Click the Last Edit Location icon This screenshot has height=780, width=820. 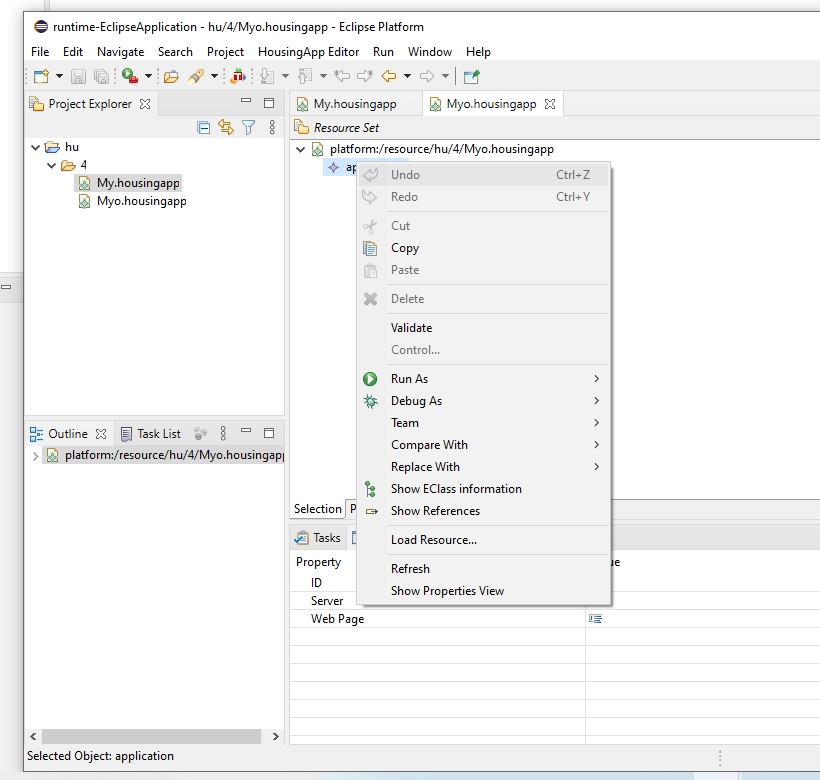point(342,76)
